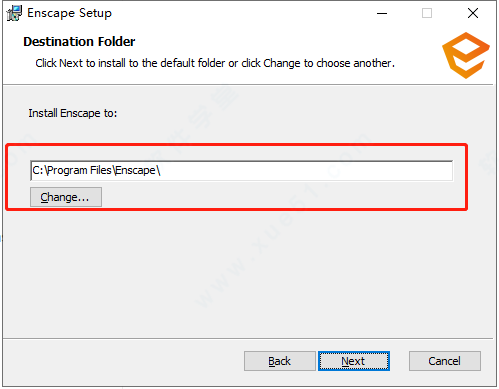Go to previous step with Back

(280, 361)
